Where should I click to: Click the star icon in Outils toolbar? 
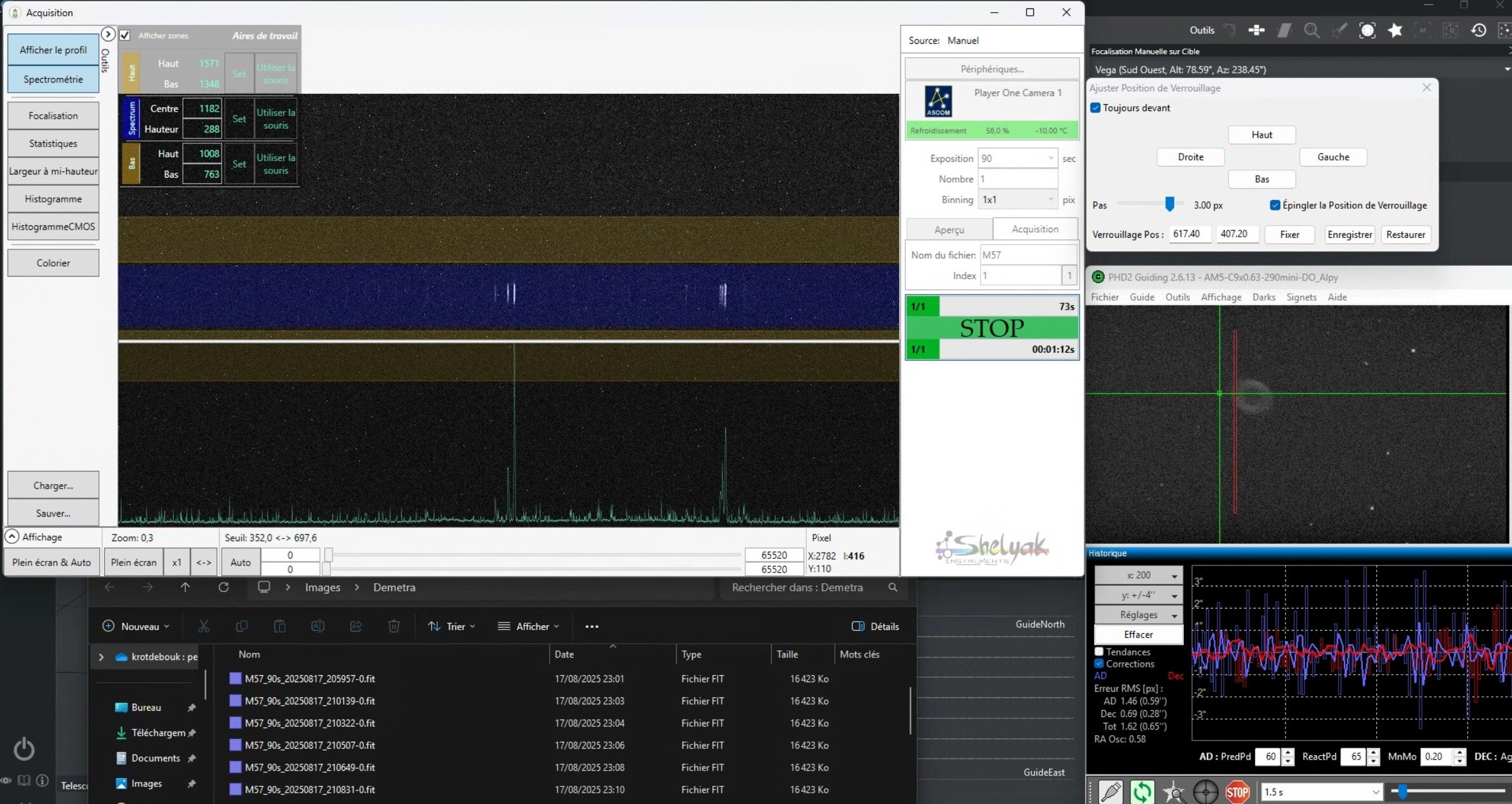click(1395, 30)
